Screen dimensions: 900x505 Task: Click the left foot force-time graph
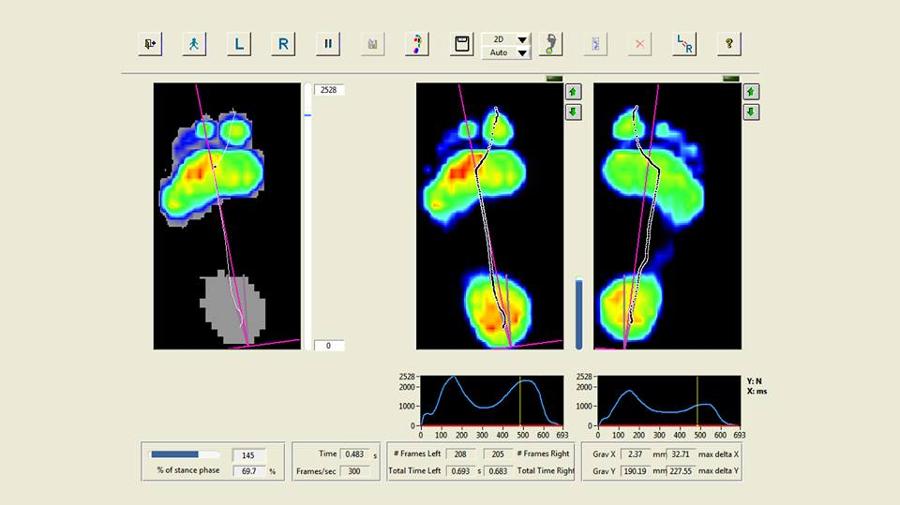[x=492, y=401]
